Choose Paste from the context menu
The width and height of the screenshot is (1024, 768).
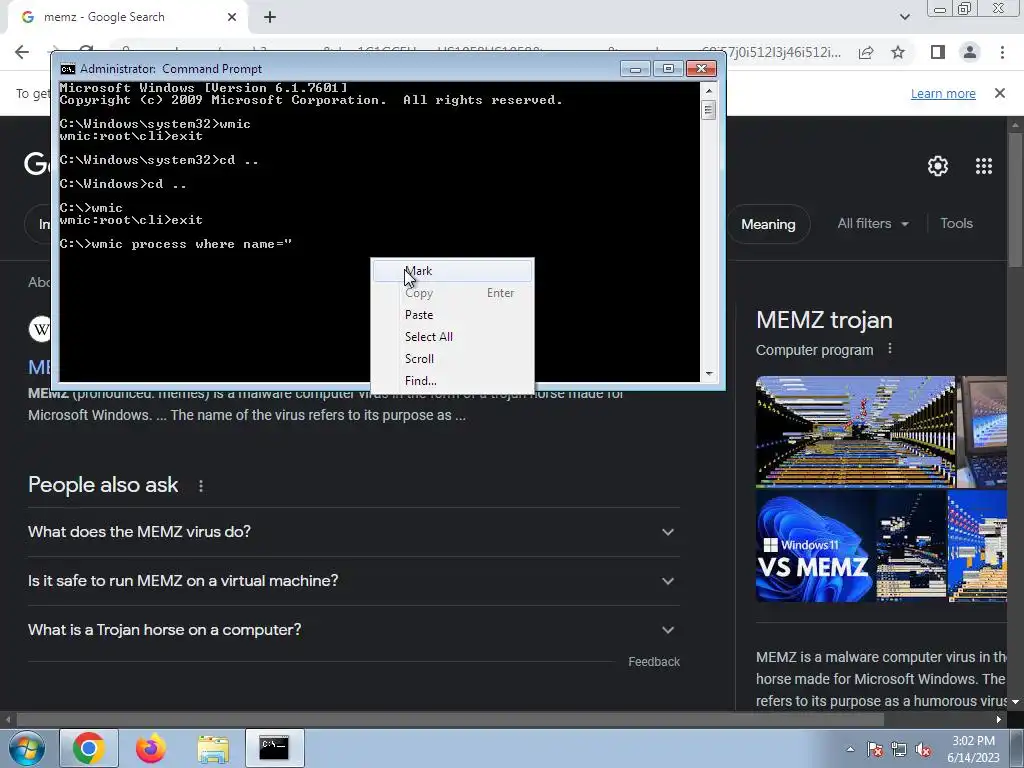tap(452, 315)
